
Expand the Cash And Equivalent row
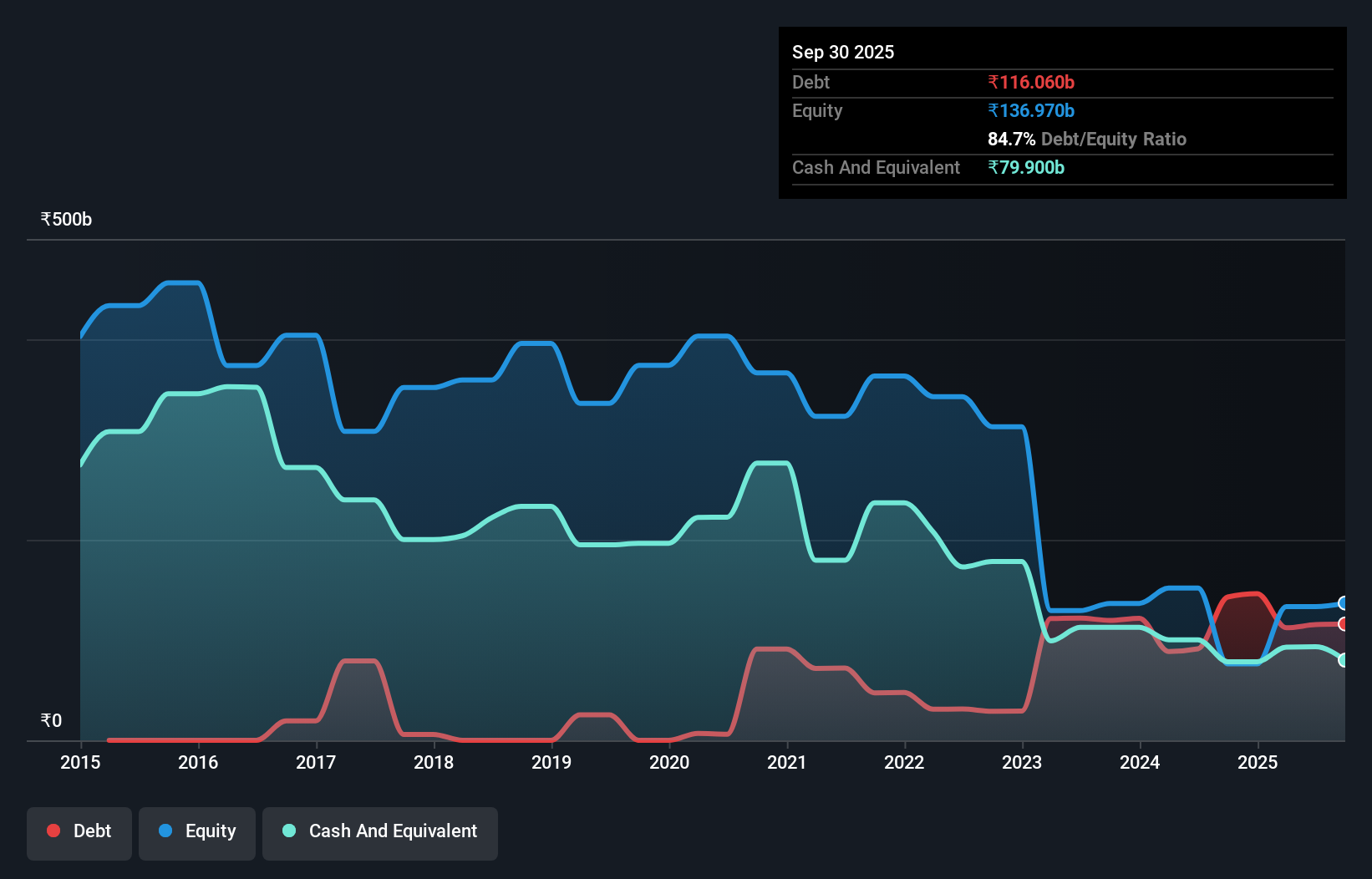tap(876, 167)
